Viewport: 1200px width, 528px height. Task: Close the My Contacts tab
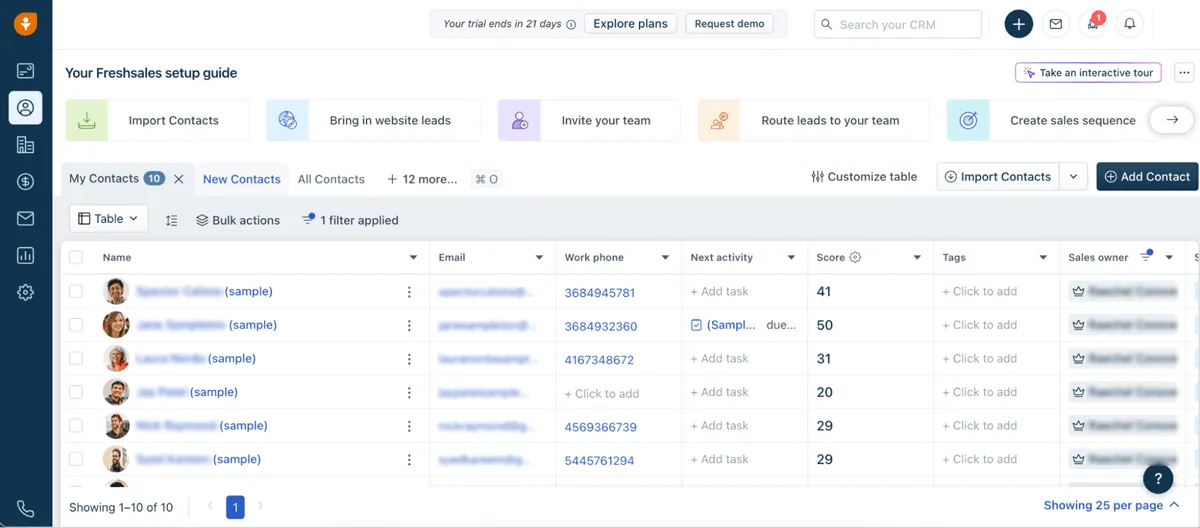point(179,179)
